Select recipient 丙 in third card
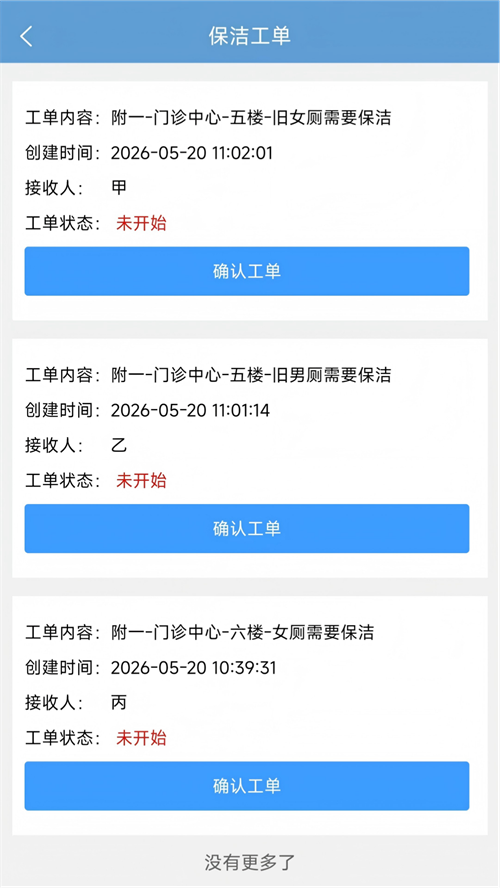Image resolution: width=500 pixels, height=888 pixels. (119, 703)
